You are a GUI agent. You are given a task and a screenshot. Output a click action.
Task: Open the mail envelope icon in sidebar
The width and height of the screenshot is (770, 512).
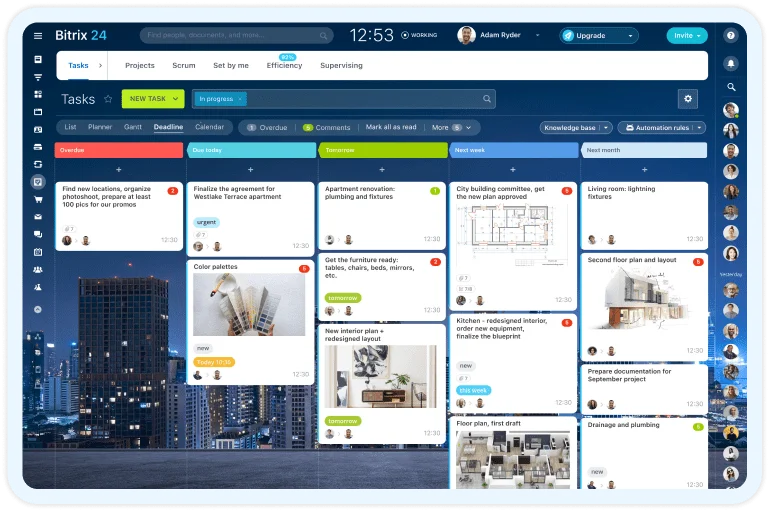[x=38, y=217]
